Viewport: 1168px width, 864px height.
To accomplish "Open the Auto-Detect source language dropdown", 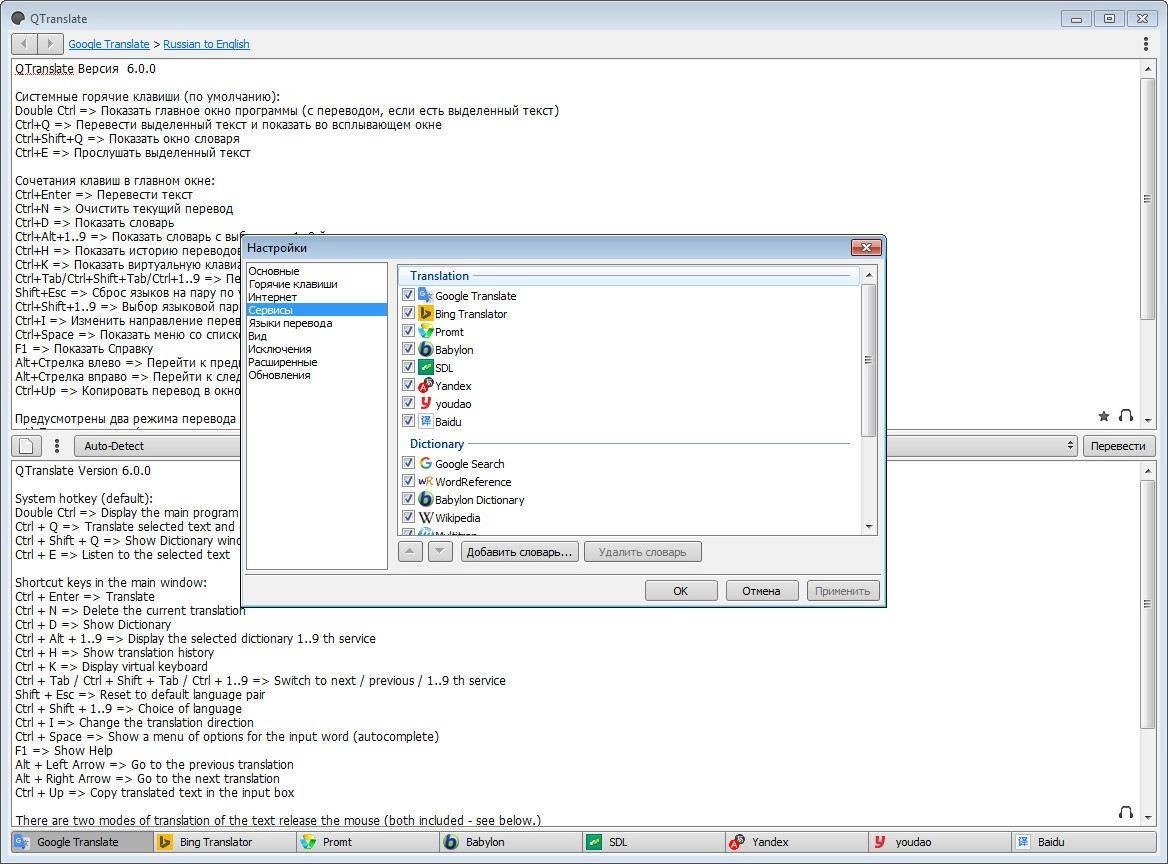I will [x=158, y=446].
